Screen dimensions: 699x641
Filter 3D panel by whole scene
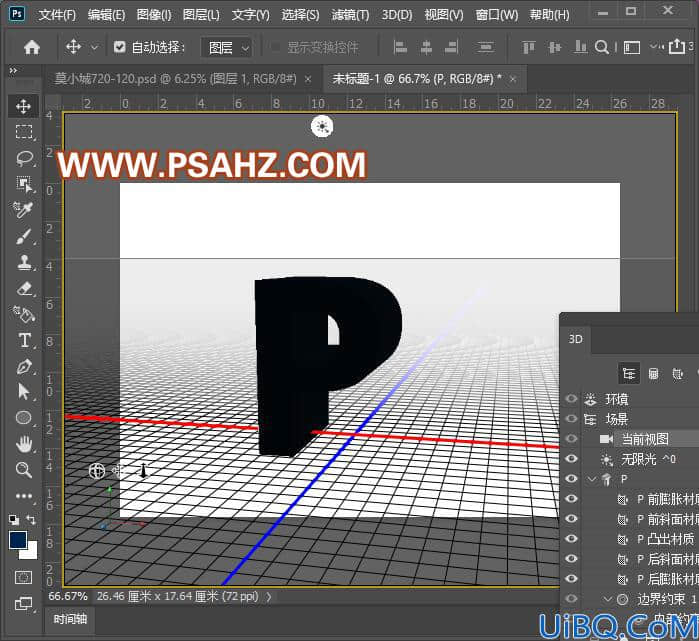click(629, 374)
